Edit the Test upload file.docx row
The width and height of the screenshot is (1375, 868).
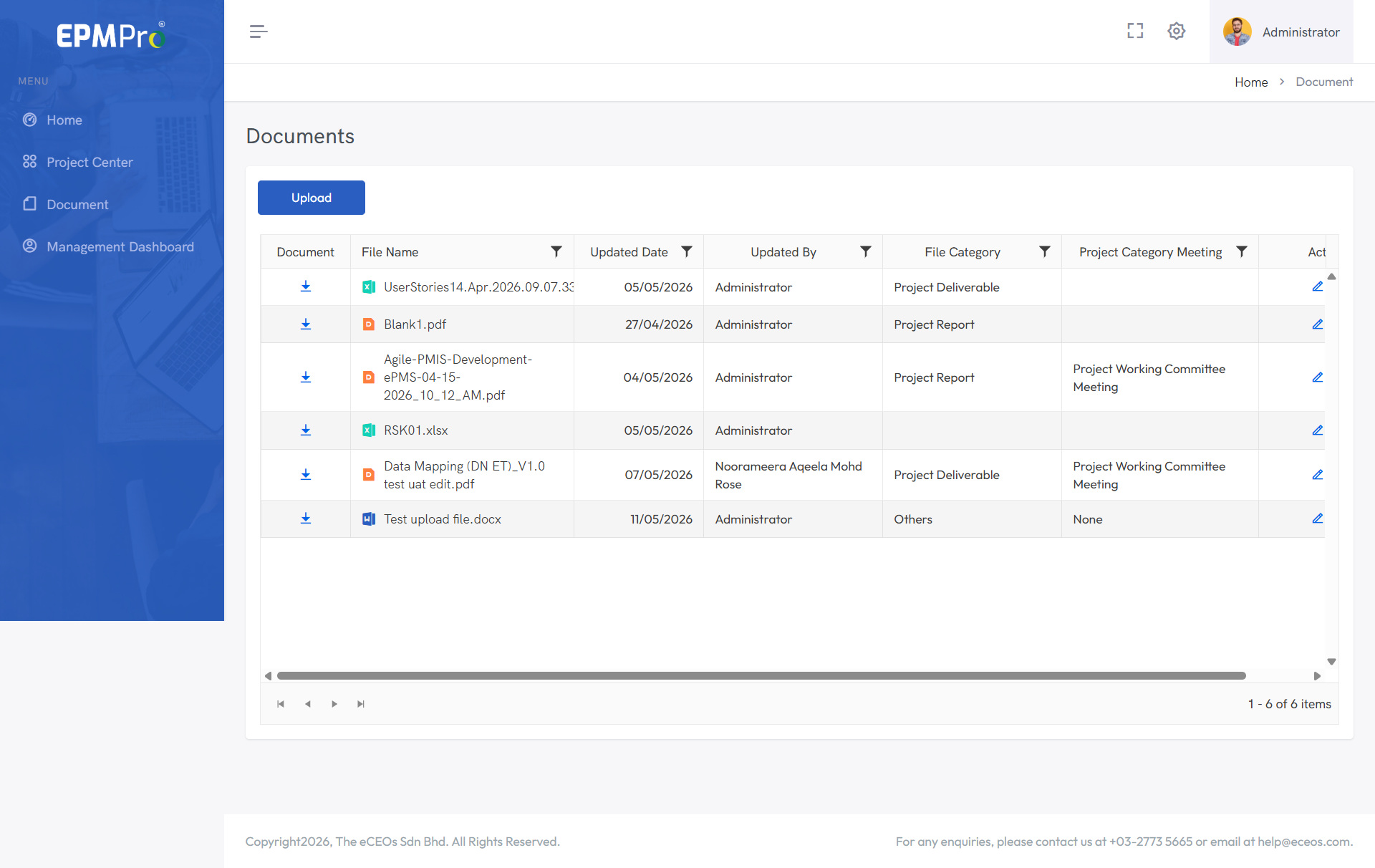[1317, 519]
